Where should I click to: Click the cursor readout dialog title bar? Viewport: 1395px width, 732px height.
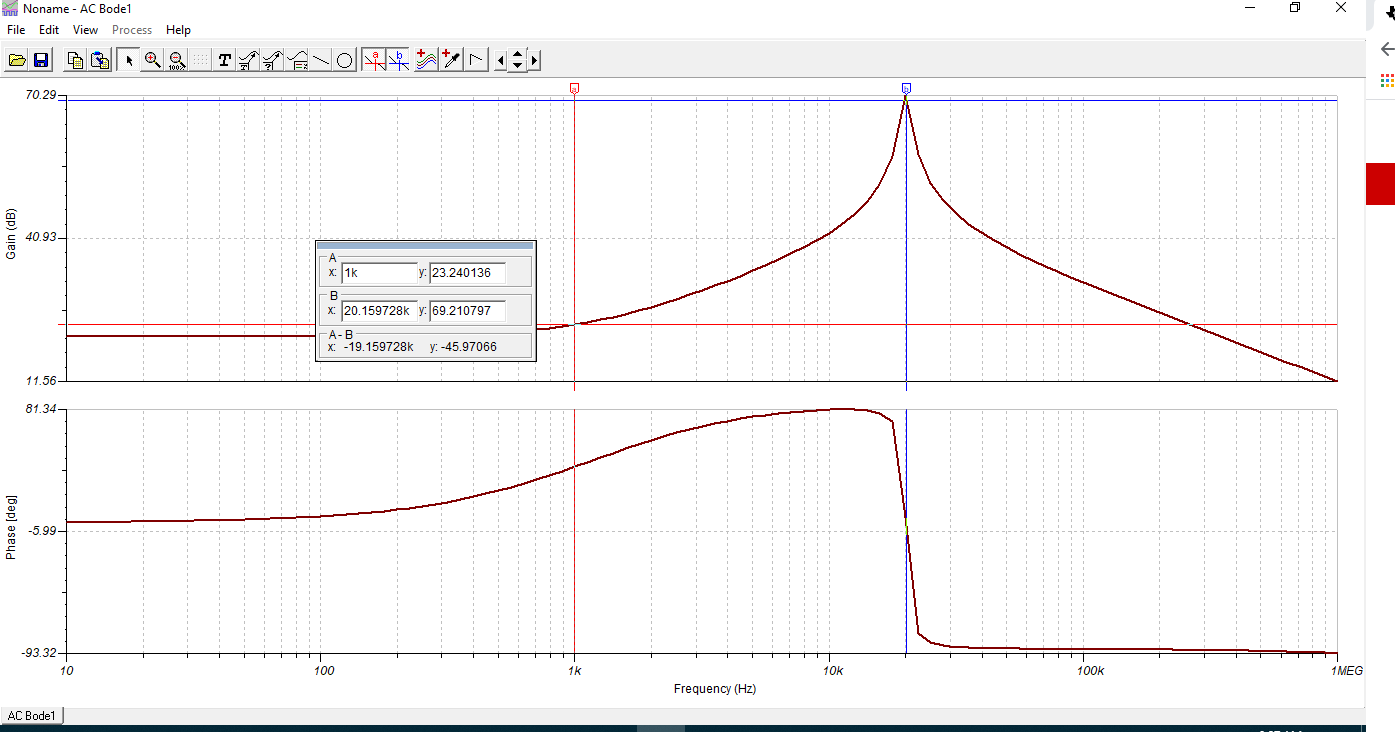pyautogui.click(x=425, y=245)
